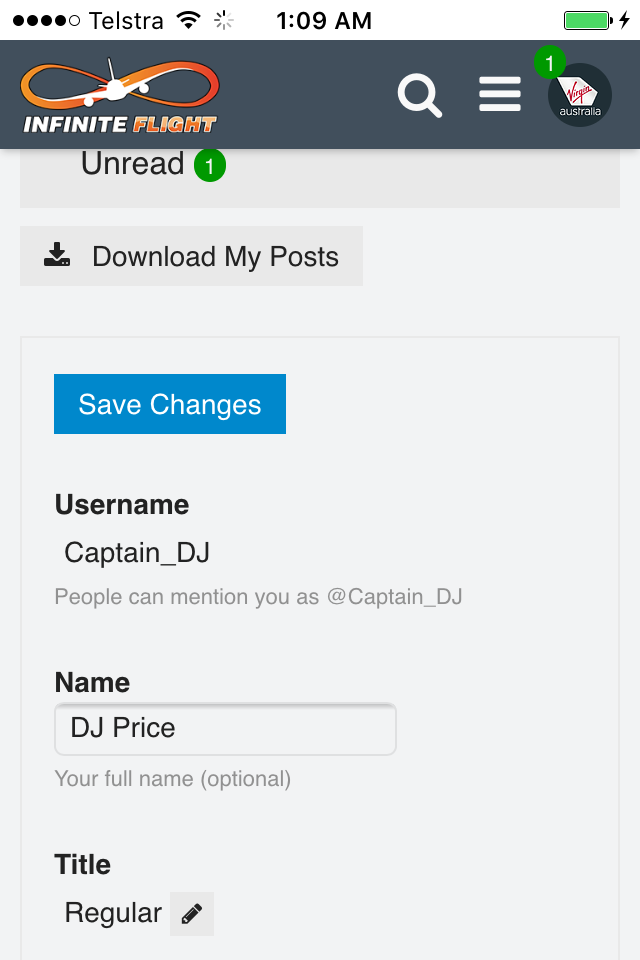The image size is (640, 960).
Task: Tap the Username label
Action: (121, 505)
